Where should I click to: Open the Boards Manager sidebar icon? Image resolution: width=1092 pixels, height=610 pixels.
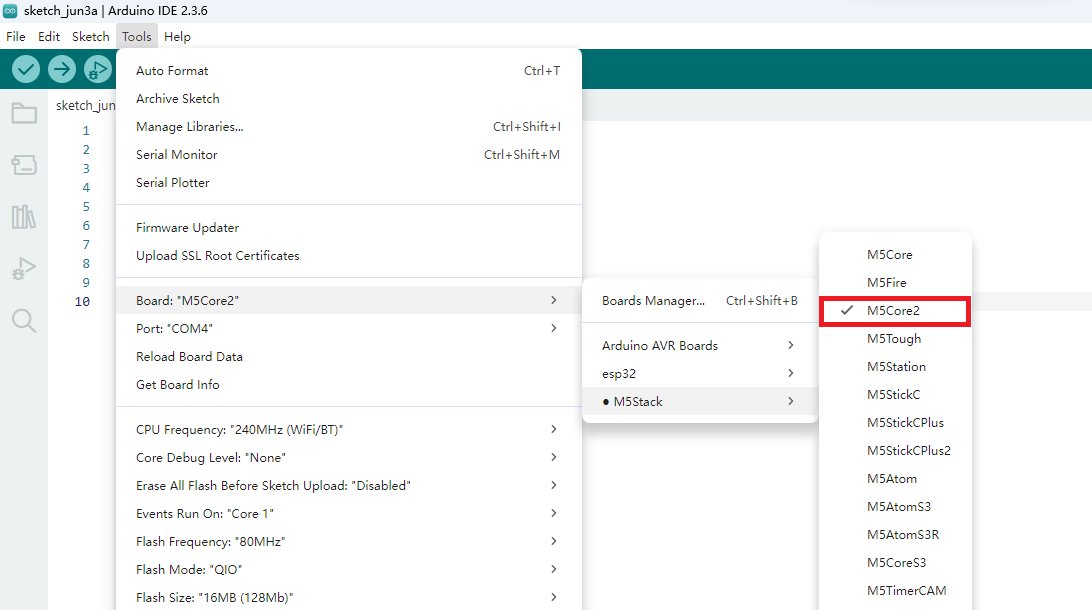[x=24, y=165]
